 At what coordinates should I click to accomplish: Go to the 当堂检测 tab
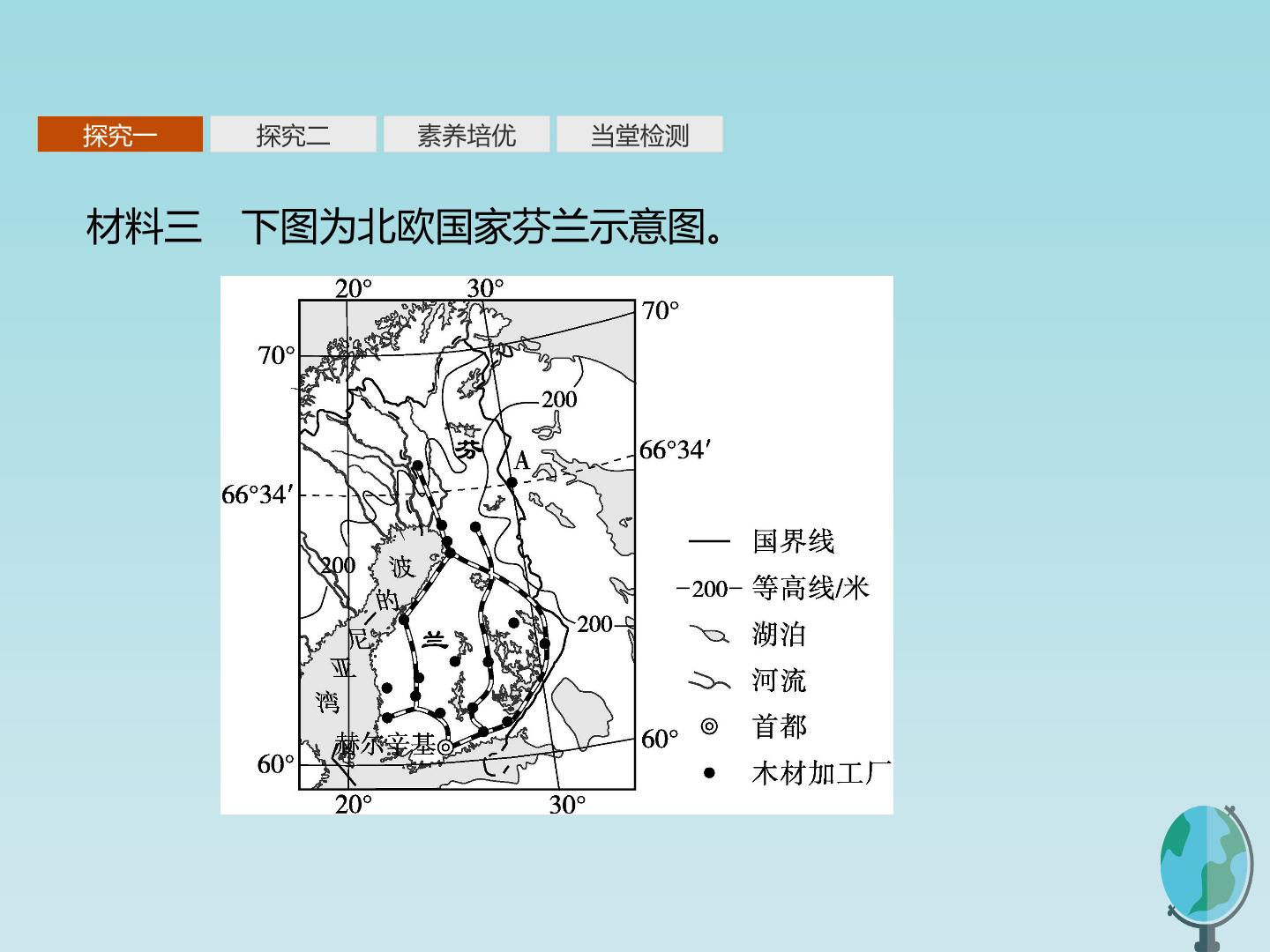[639, 134]
